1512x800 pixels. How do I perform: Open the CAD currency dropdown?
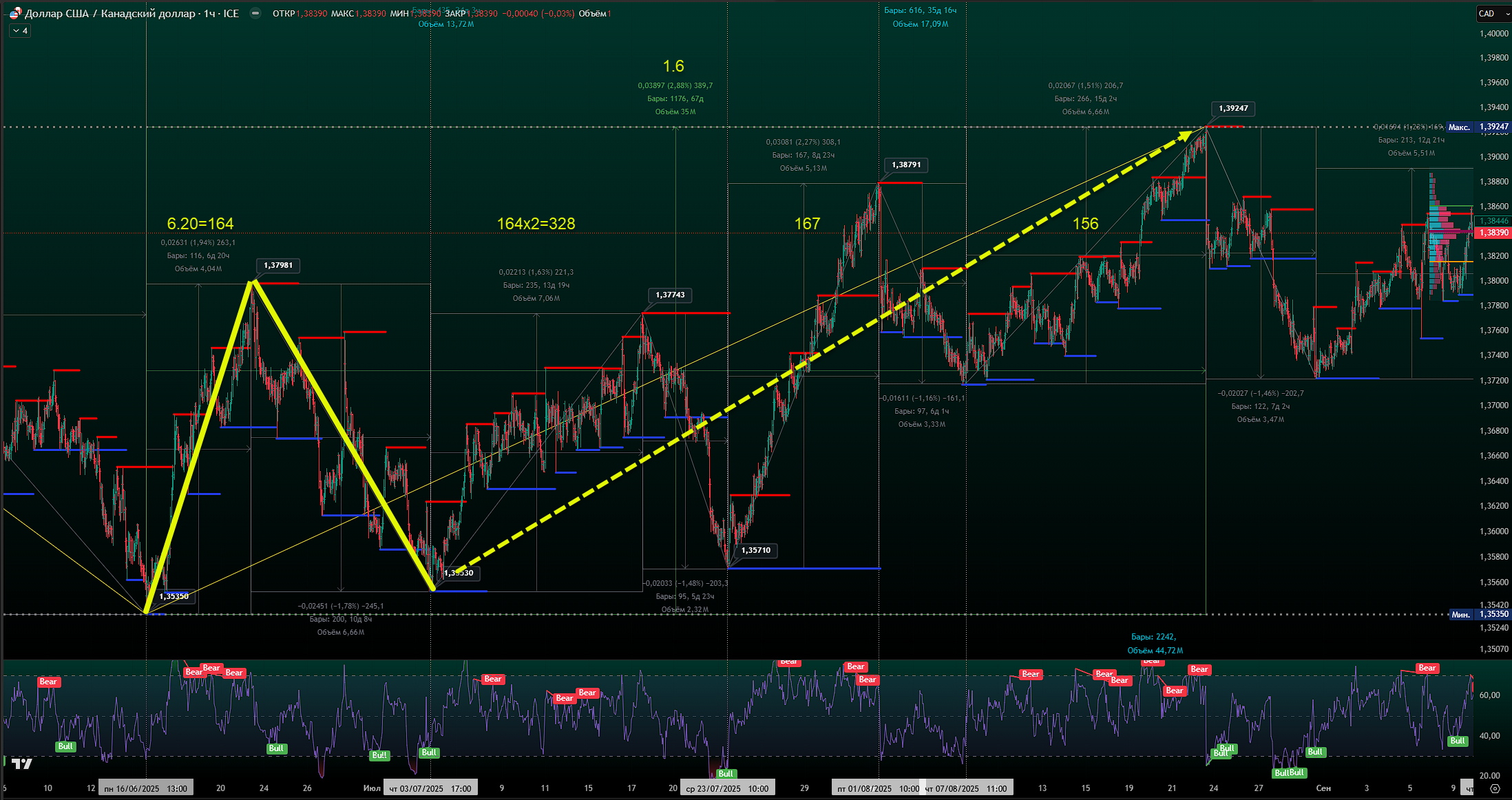(1491, 13)
